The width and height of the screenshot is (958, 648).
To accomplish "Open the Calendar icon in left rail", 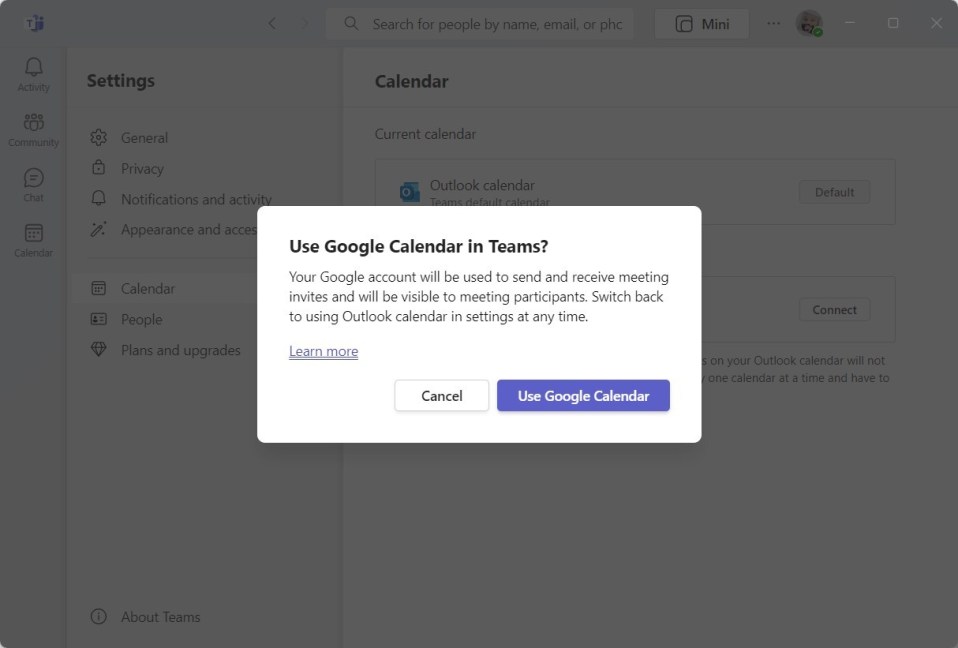I will click(34, 233).
